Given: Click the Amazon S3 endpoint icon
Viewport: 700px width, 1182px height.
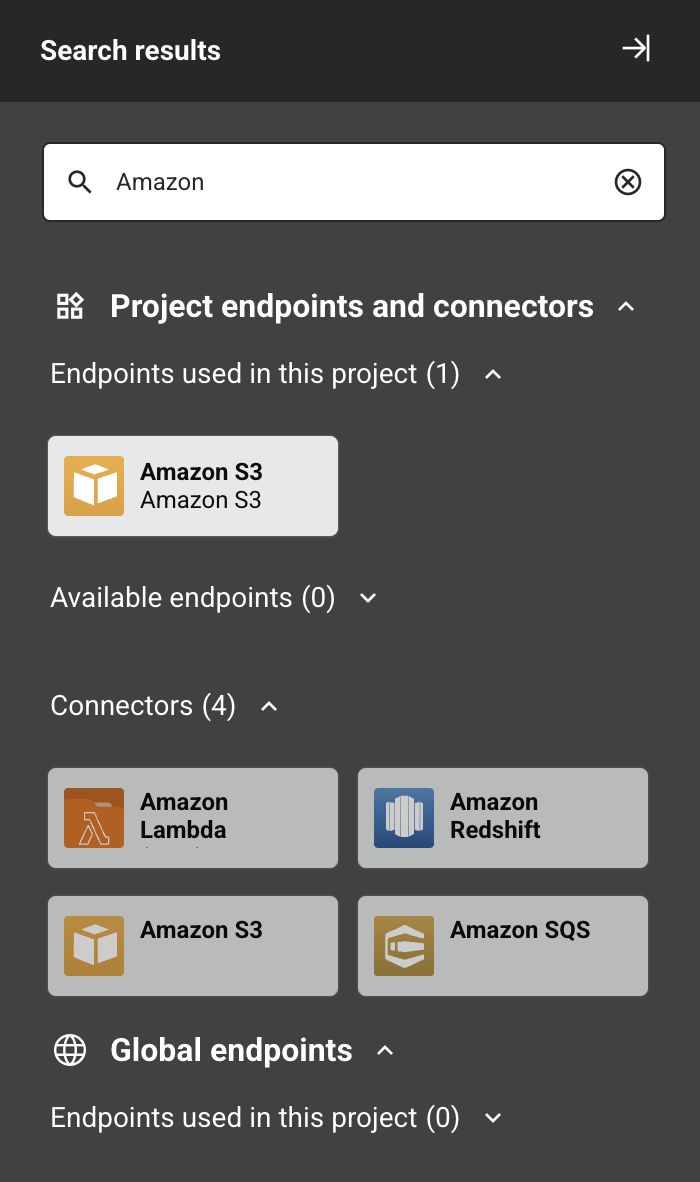Looking at the screenshot, I should tap(93, 485).
